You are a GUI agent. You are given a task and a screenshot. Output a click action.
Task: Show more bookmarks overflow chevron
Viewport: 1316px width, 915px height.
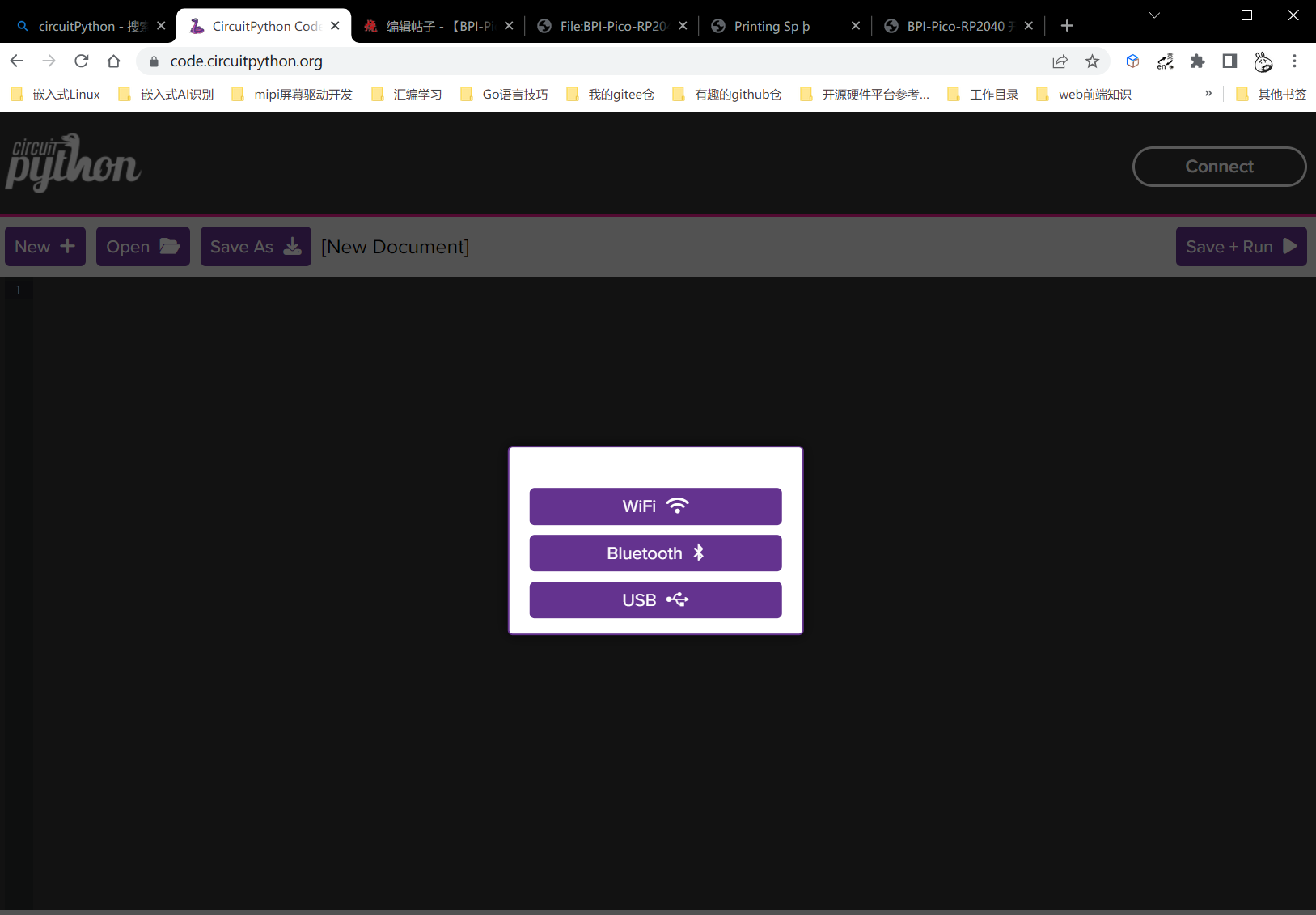(1208, 94)
